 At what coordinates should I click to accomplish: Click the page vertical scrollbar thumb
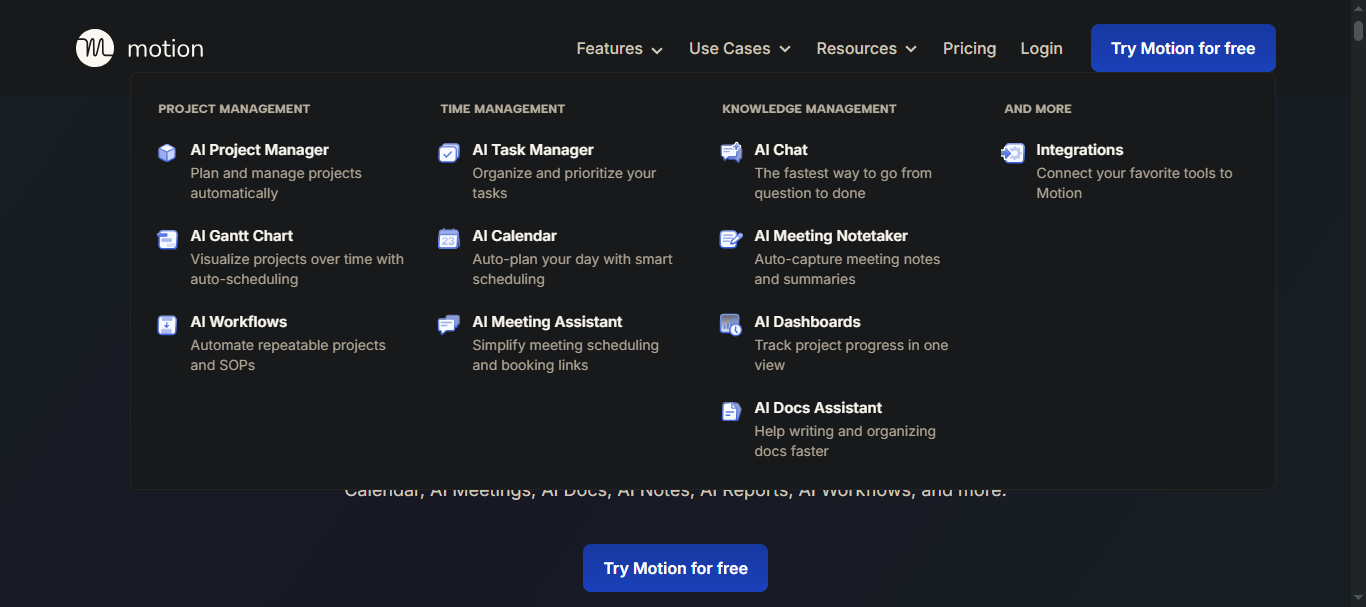tap(1358, 30)
